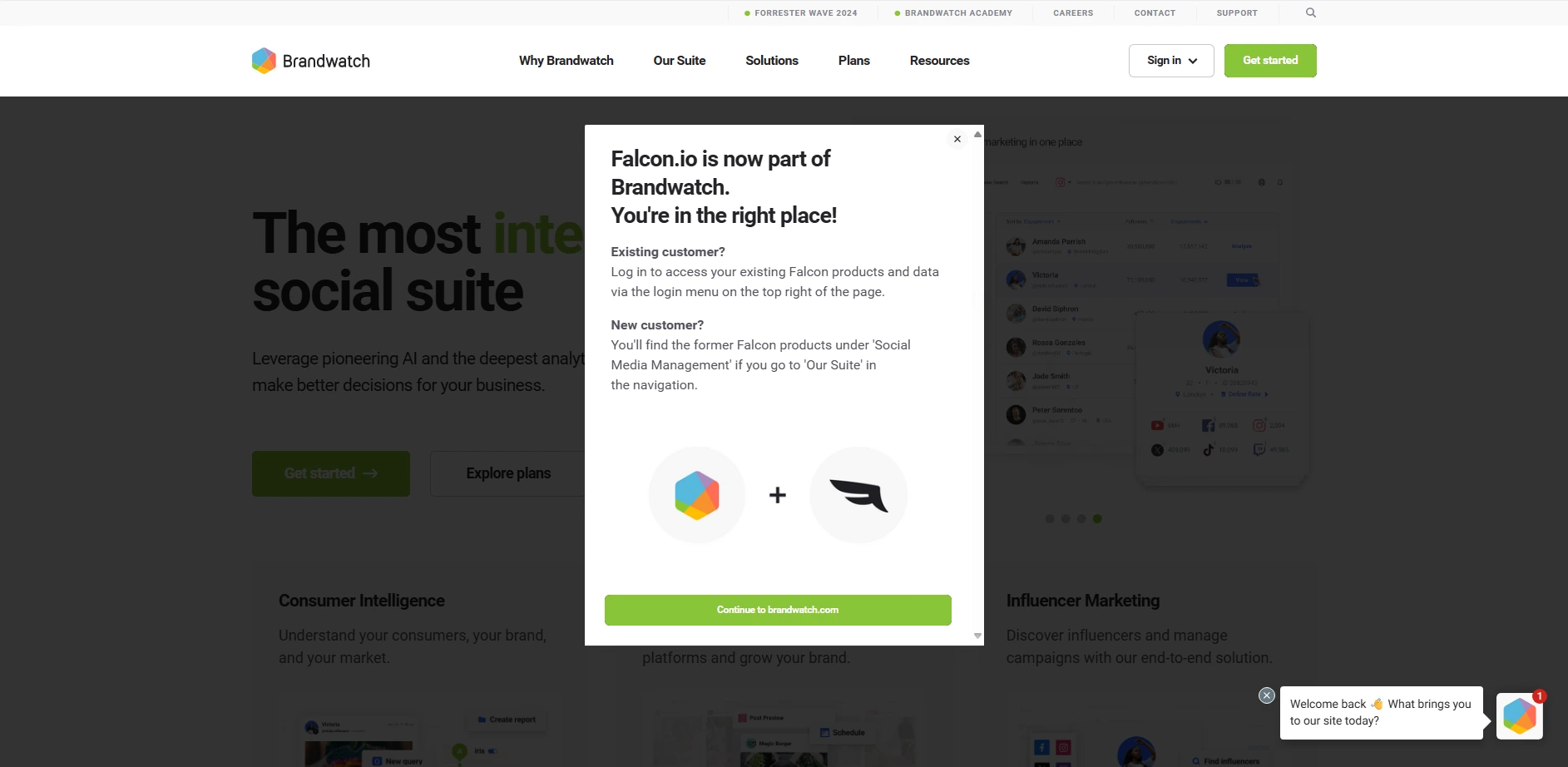The width and height of the screenshot is (1568, 767).
Task: Dismiss the chat welcome message
Action: coord(1267,695)
